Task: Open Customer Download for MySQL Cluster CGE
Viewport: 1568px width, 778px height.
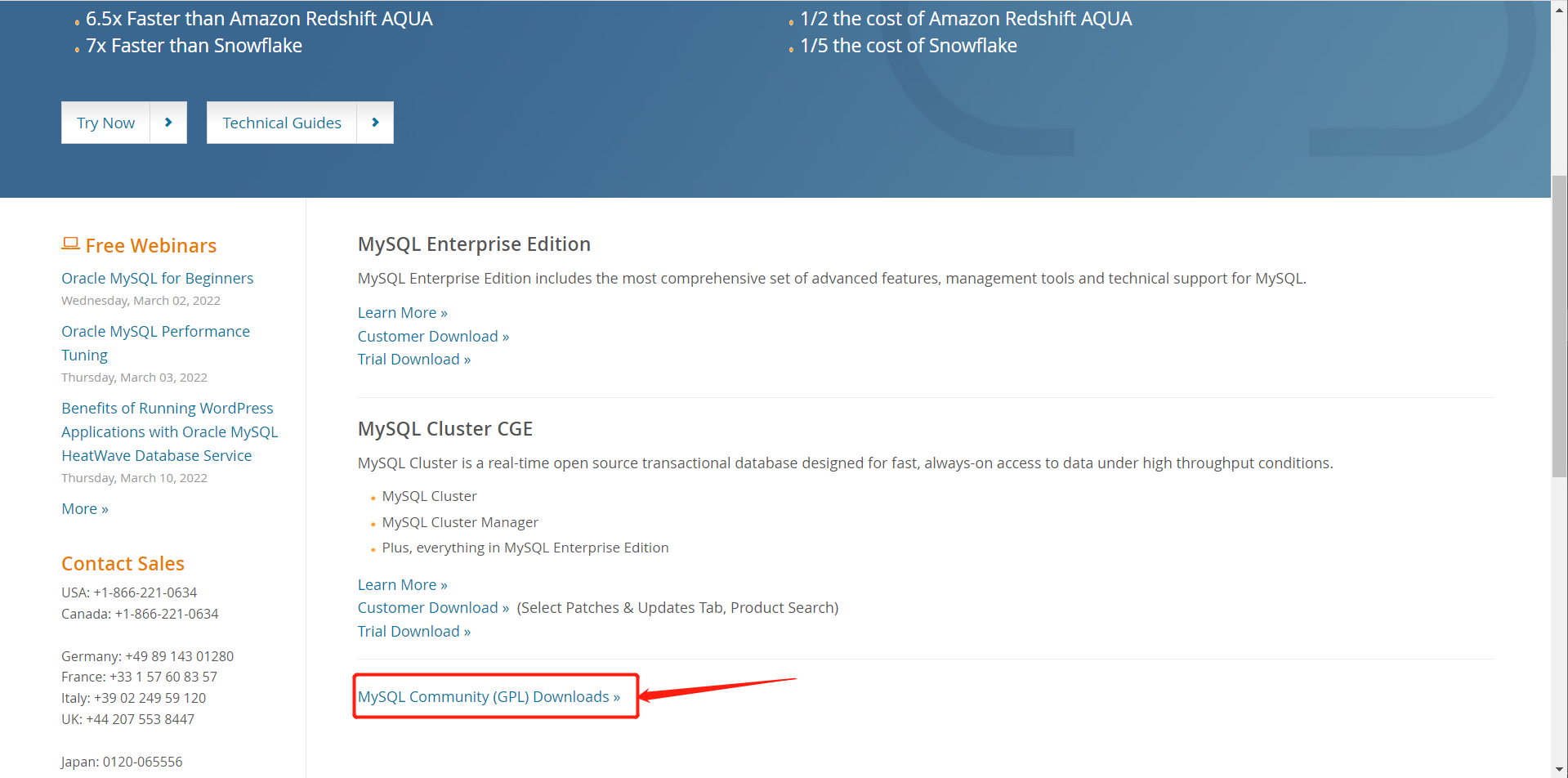Action: [x=433, y=608]
